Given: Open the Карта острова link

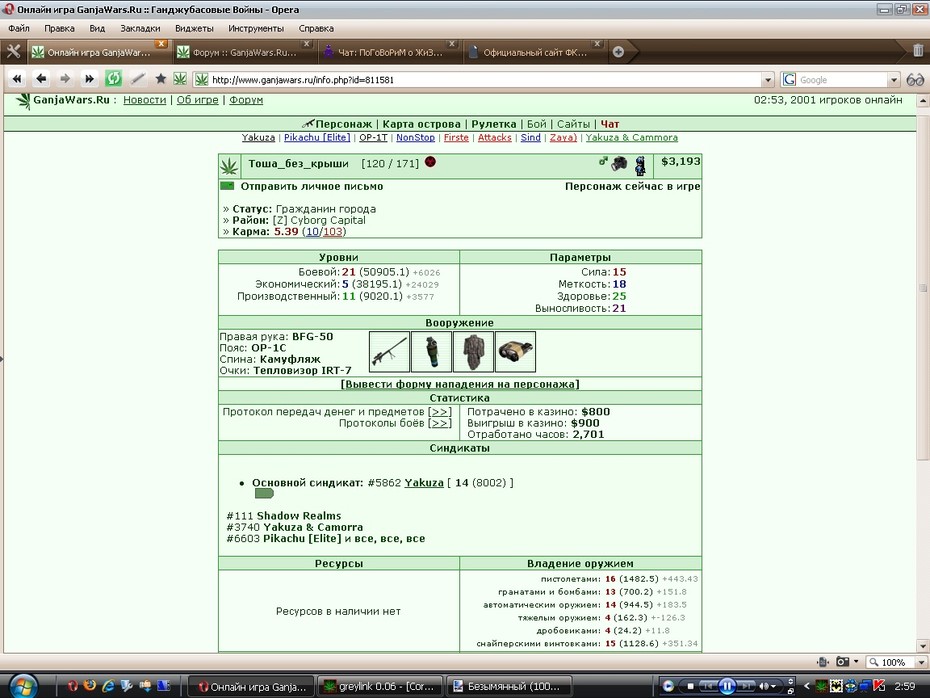Looking at the screenshot, I should click(x=421, y=124).
